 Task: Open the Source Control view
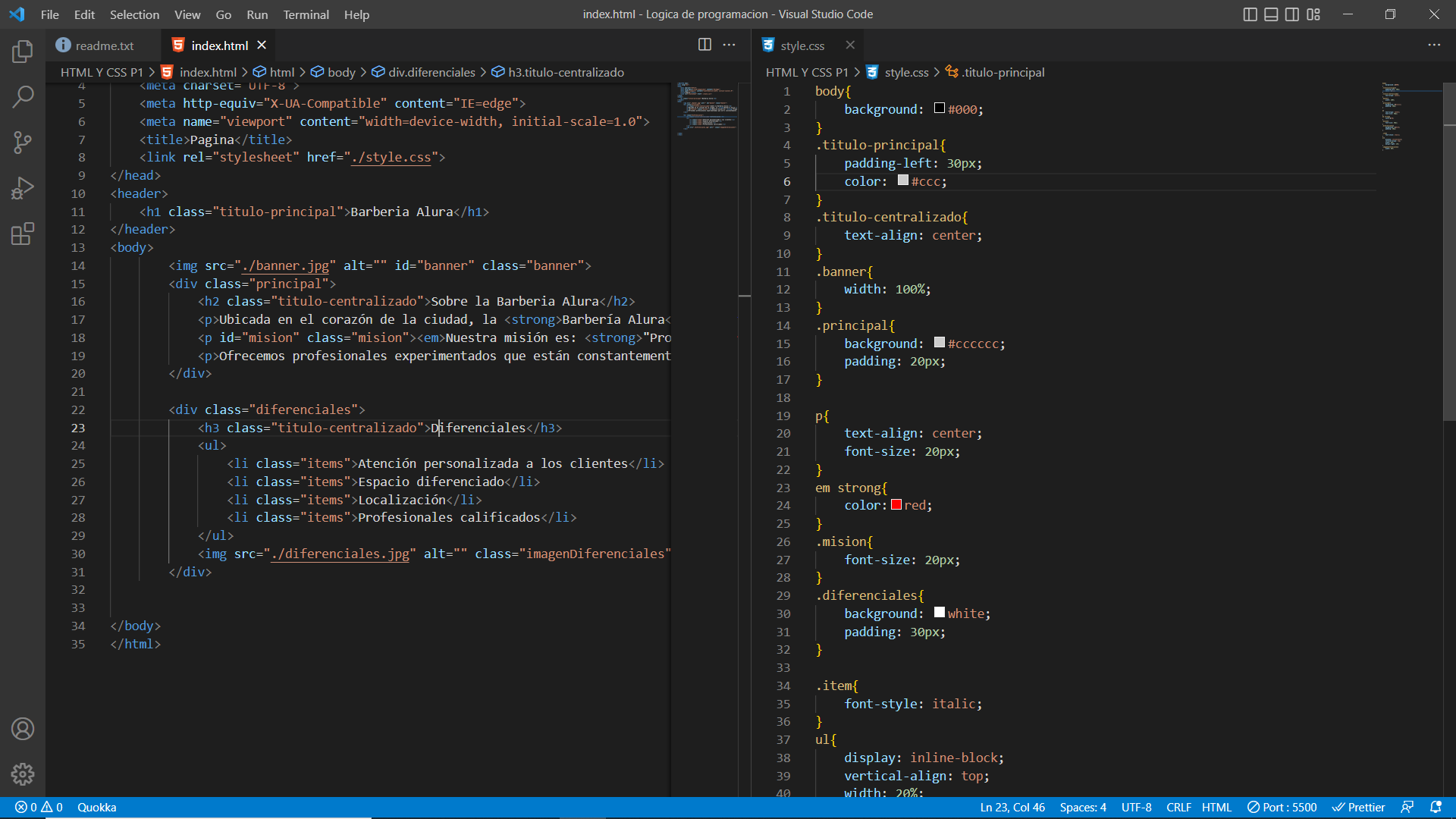click(x=23, y=142)
